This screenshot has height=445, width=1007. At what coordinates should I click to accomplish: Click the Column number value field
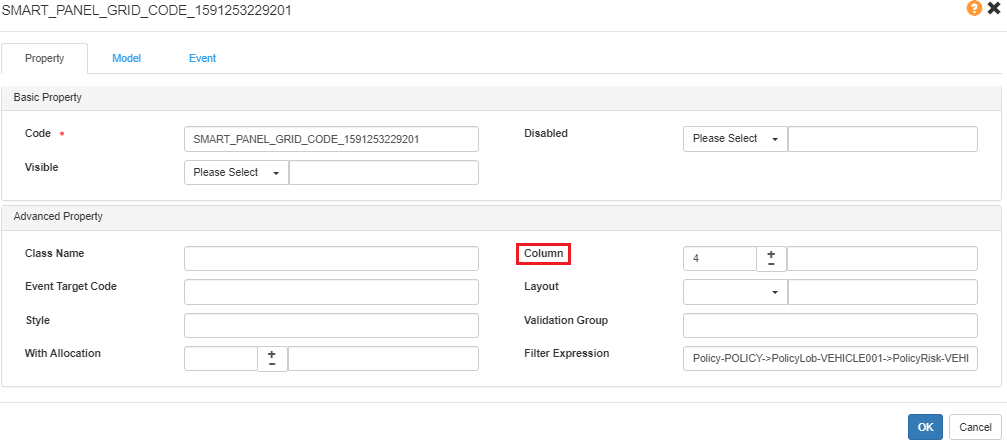(719, 259)
